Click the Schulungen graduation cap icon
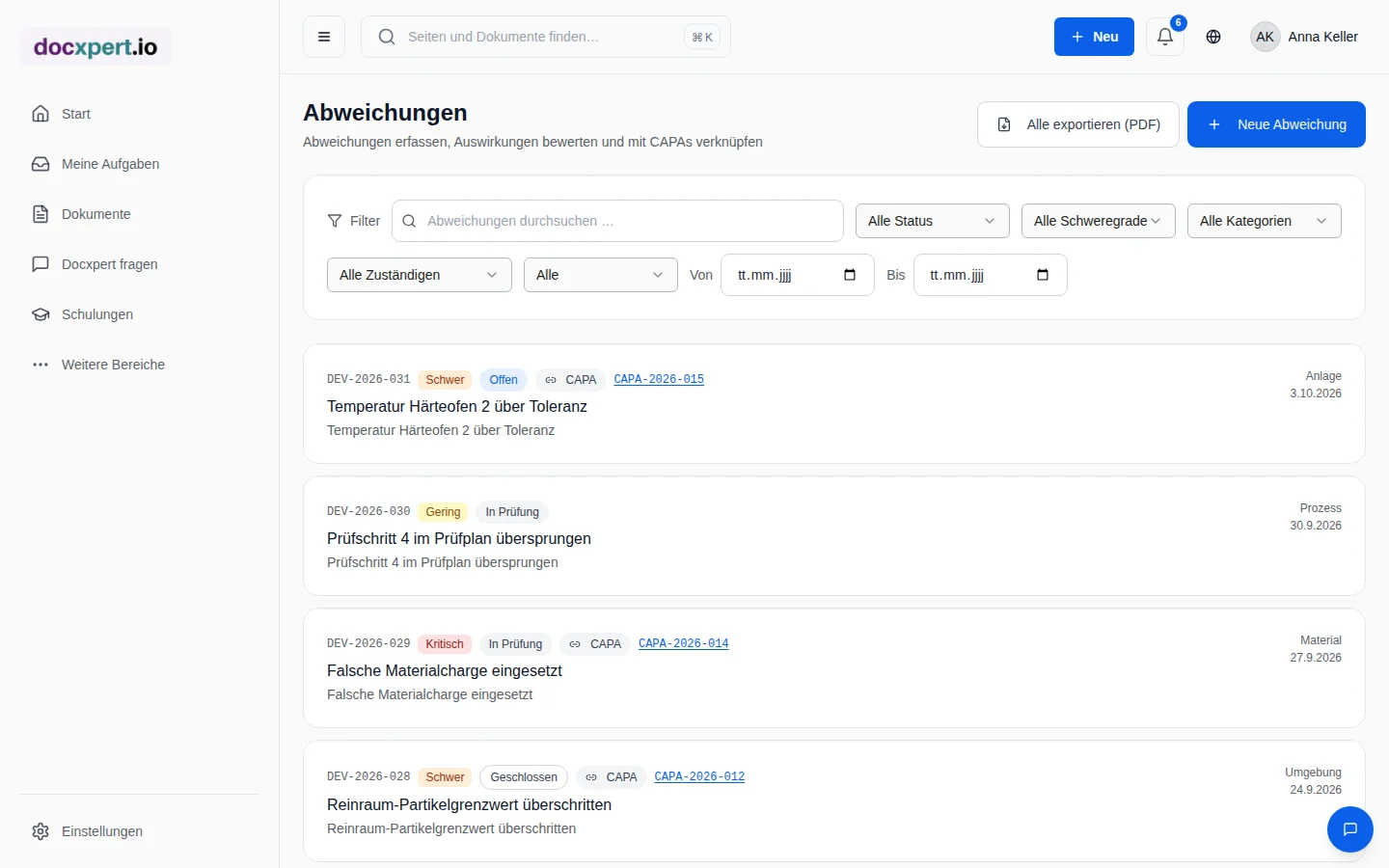The width and height of the screenshot is (1389, 868). coord(41,314)
